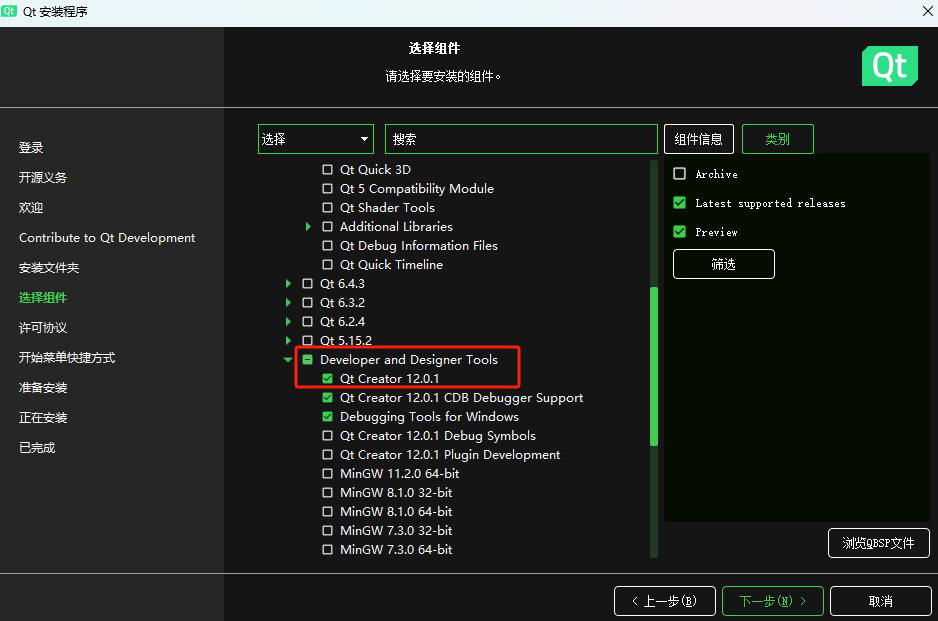This screenshot has height=621, width=938.
Task: Select the 开源义务 step in sidebar
Action: [x=43, y=177]
